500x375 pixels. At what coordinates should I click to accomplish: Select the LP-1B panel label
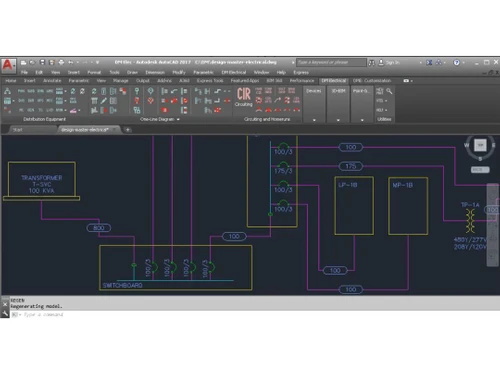point(348,185)
